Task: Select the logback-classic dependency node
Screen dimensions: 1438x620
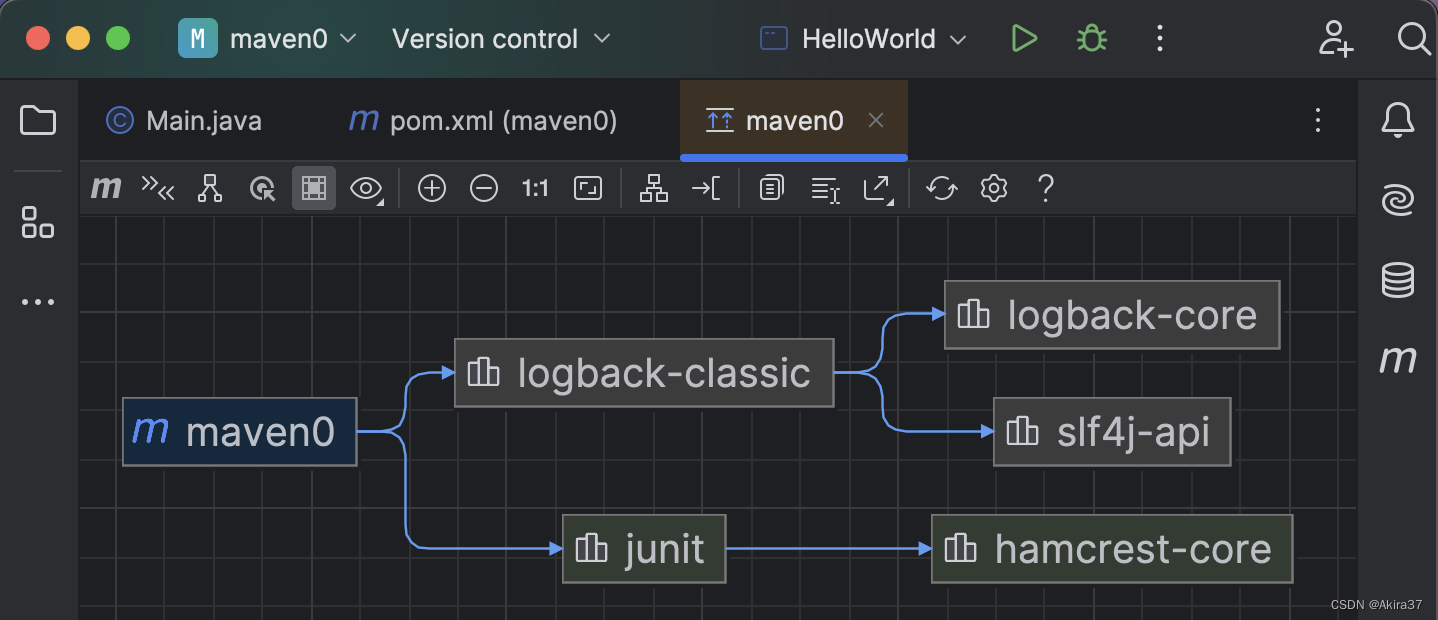Action: pyautogui.click(x=644, y=373)
